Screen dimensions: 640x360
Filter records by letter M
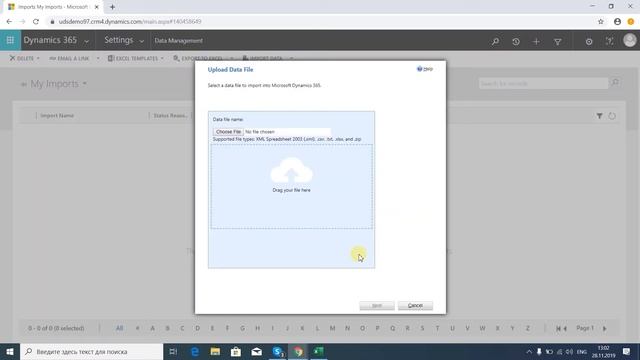pyautogui.click(x=332, y=328)
